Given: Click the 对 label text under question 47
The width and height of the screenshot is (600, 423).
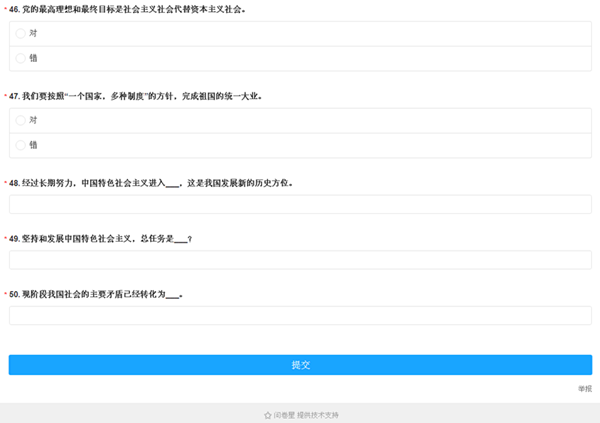Looking at the screenshot, I should point(34,120).
